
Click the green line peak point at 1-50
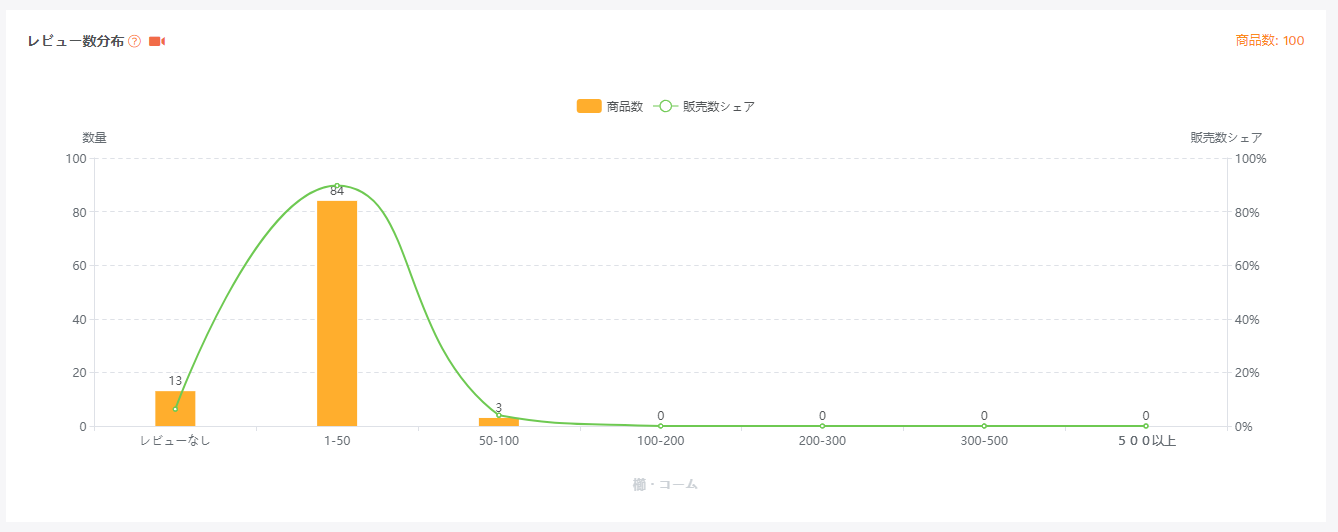tap(337, 186)
